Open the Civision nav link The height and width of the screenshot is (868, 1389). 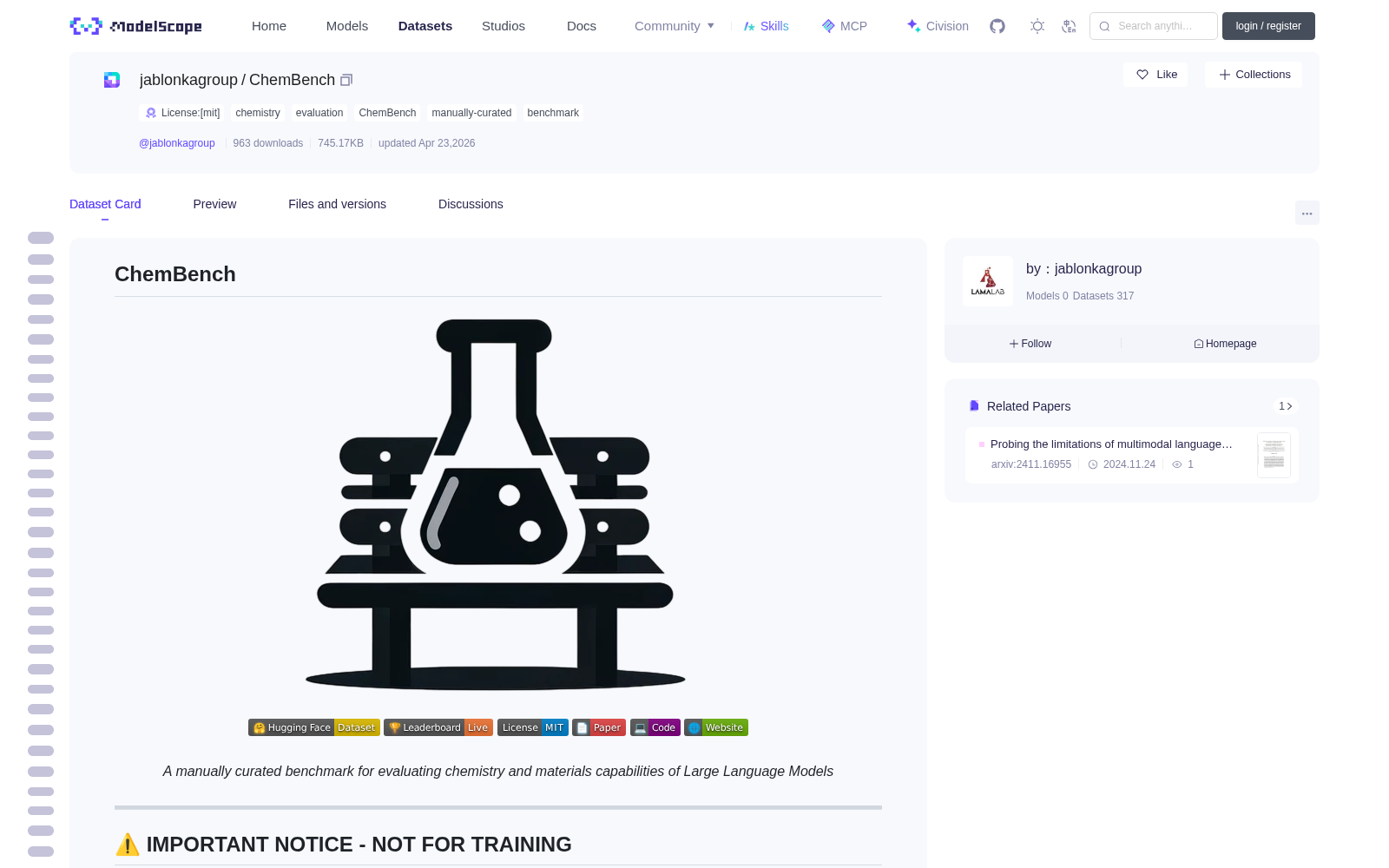(938, 26)
